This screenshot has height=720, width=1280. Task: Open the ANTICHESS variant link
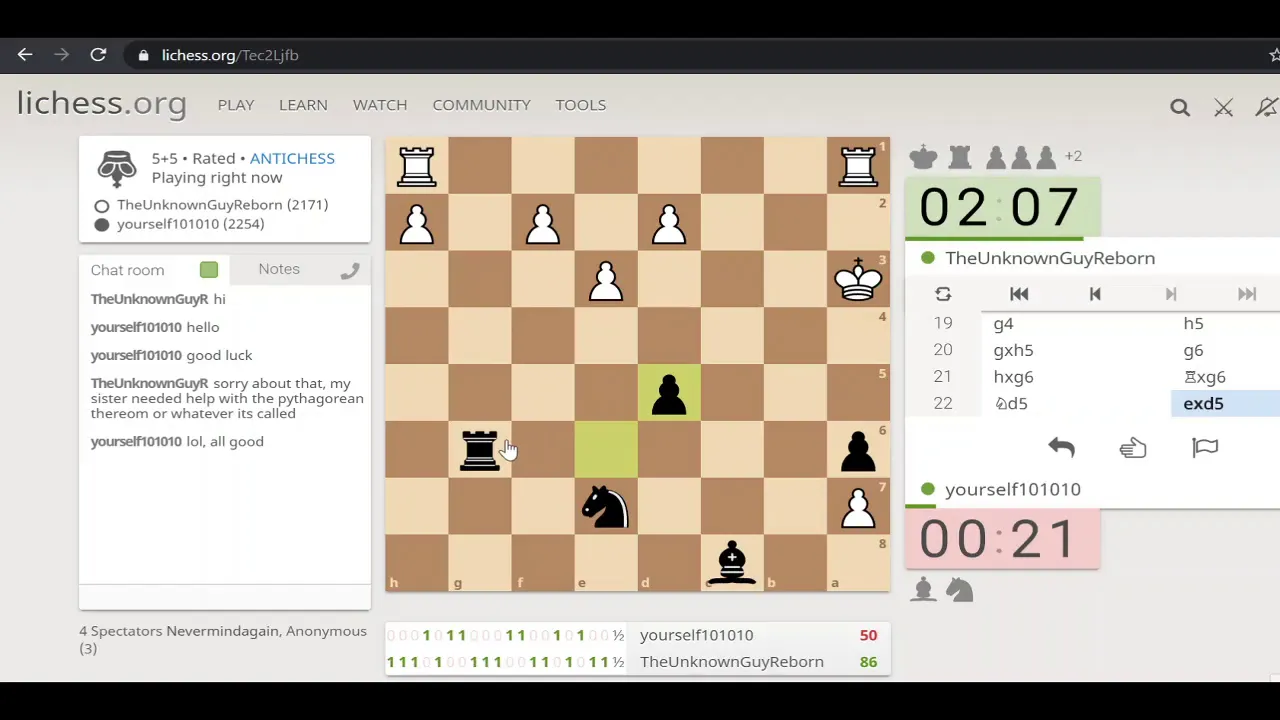click(x=292, y=158)
